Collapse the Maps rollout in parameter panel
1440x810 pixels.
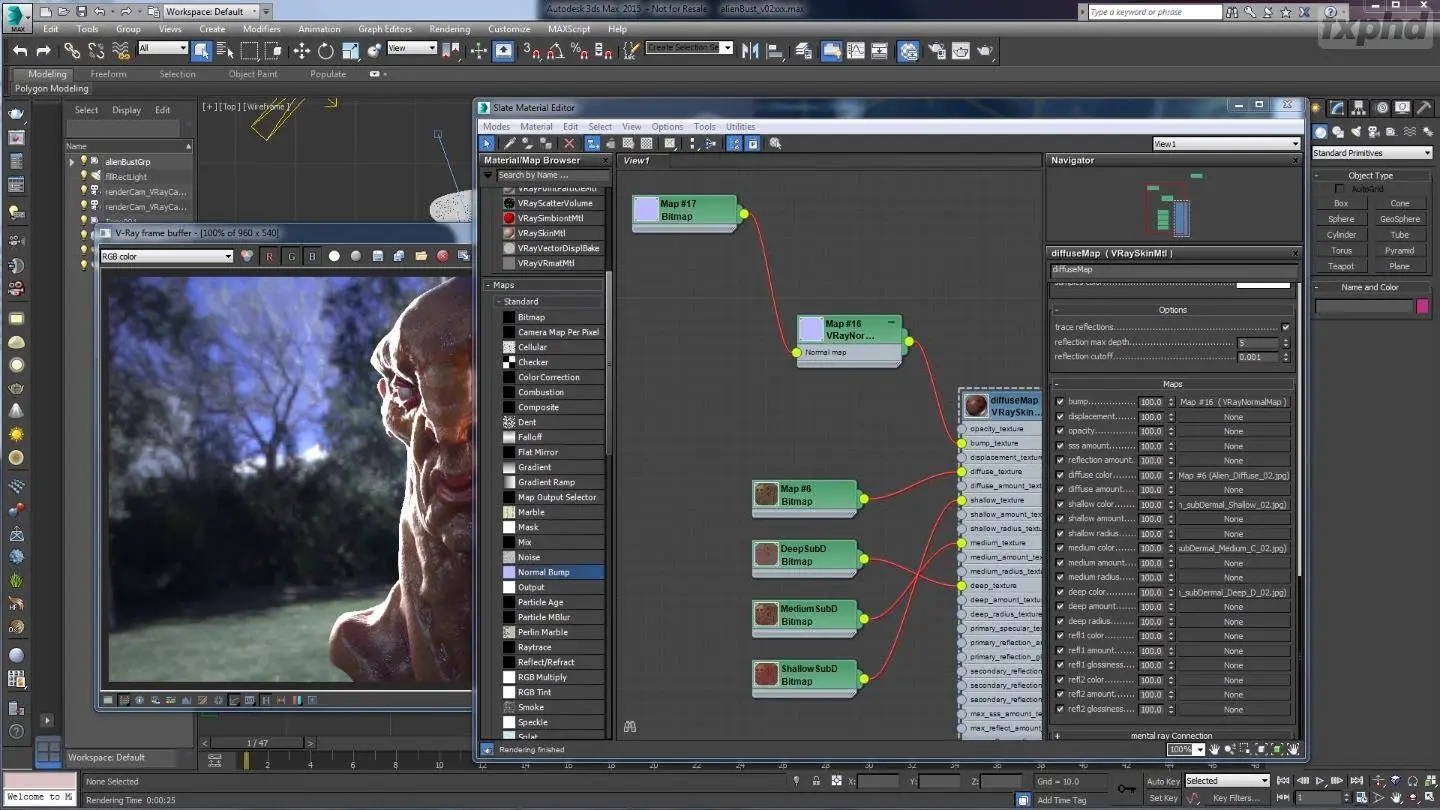click(x=1172, y=384)
